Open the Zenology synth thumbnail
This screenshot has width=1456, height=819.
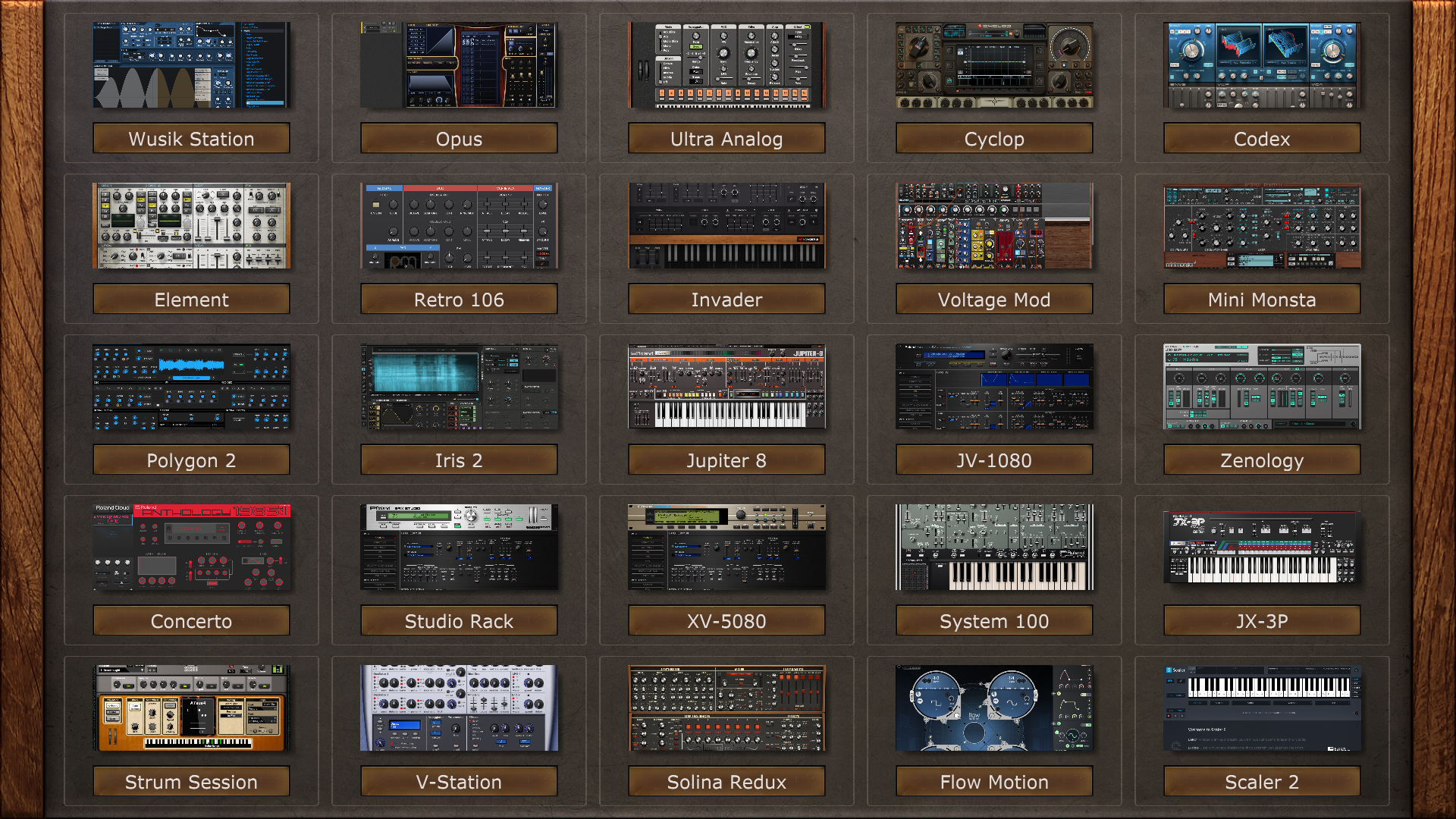click(1262, 387)
